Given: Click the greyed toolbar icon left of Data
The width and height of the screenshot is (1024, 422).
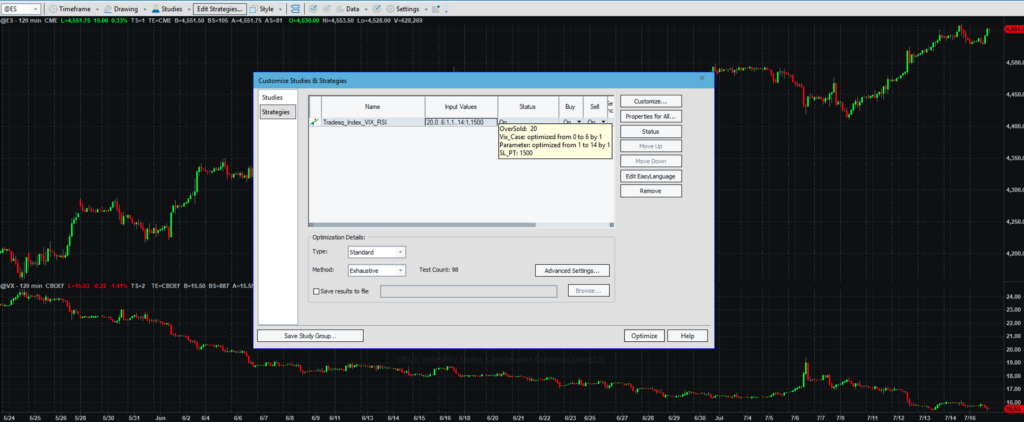Looking at the screenshot, I should click(327, 9).
